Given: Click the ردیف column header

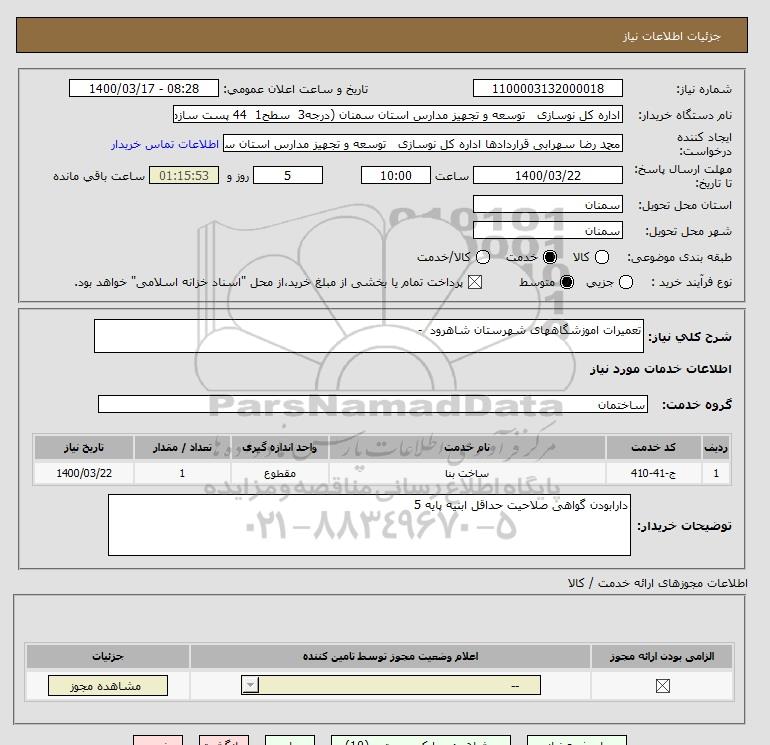Looking at the screenshot, I should (x=716, y=447).
